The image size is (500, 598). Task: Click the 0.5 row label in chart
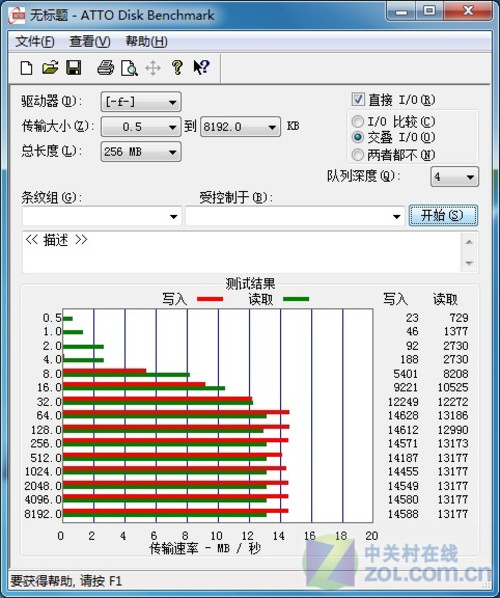point(52,318)
